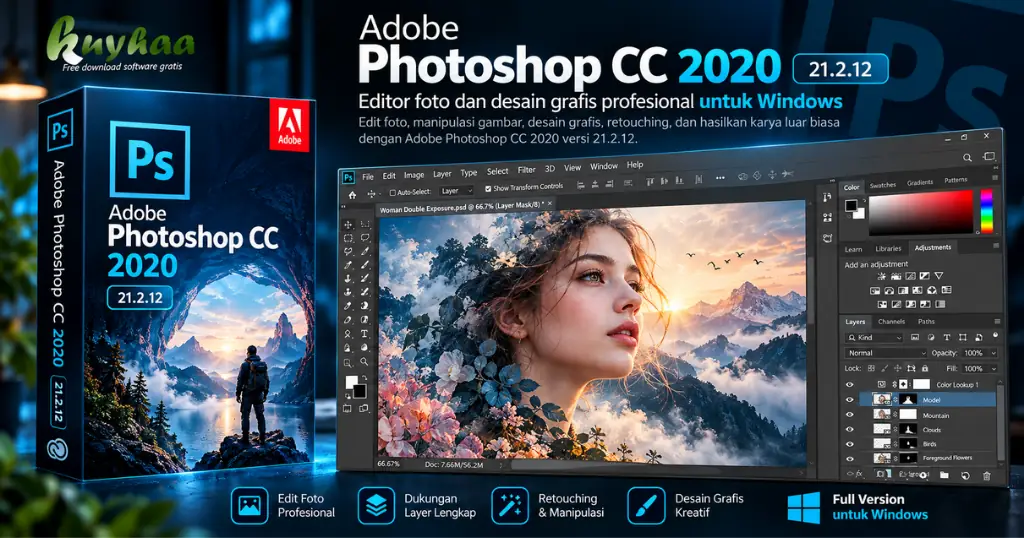
Task: Open the Filter menu
Action: click(526, 170)
